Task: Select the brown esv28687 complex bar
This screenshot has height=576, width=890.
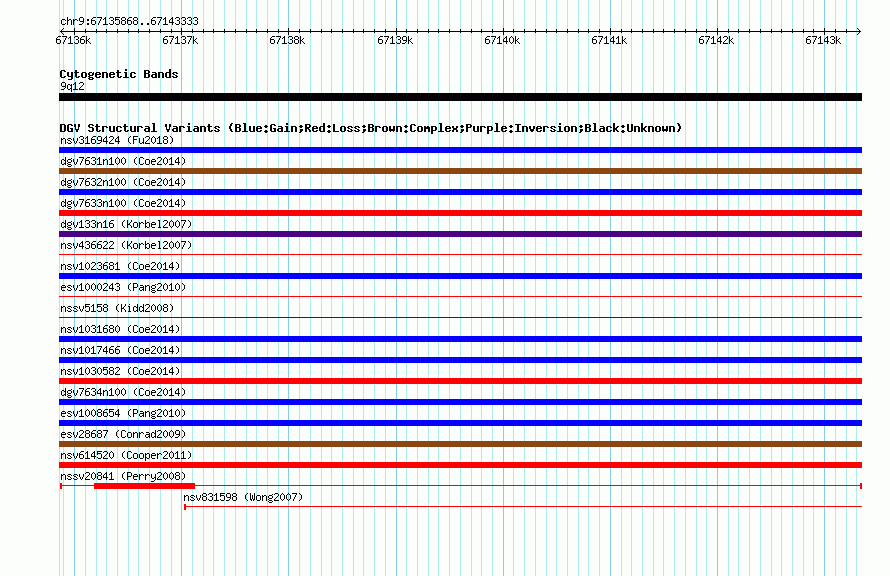Action: pyautogui.click(x=460, y=444)
